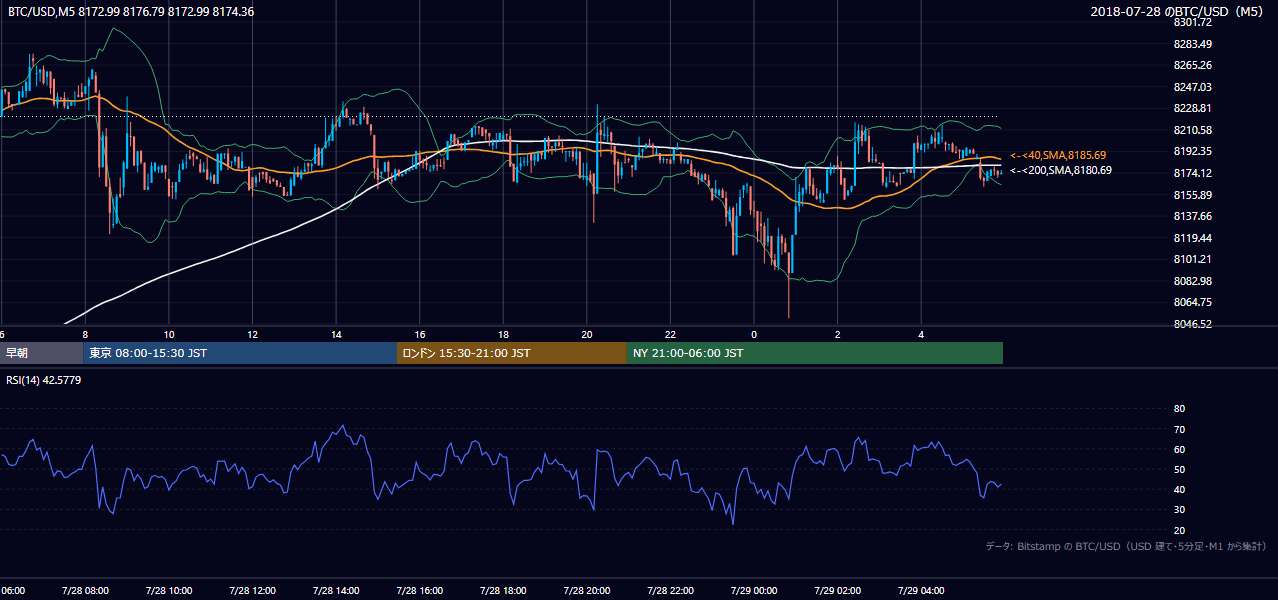Click RSI scale value 70

(1179, 430)
